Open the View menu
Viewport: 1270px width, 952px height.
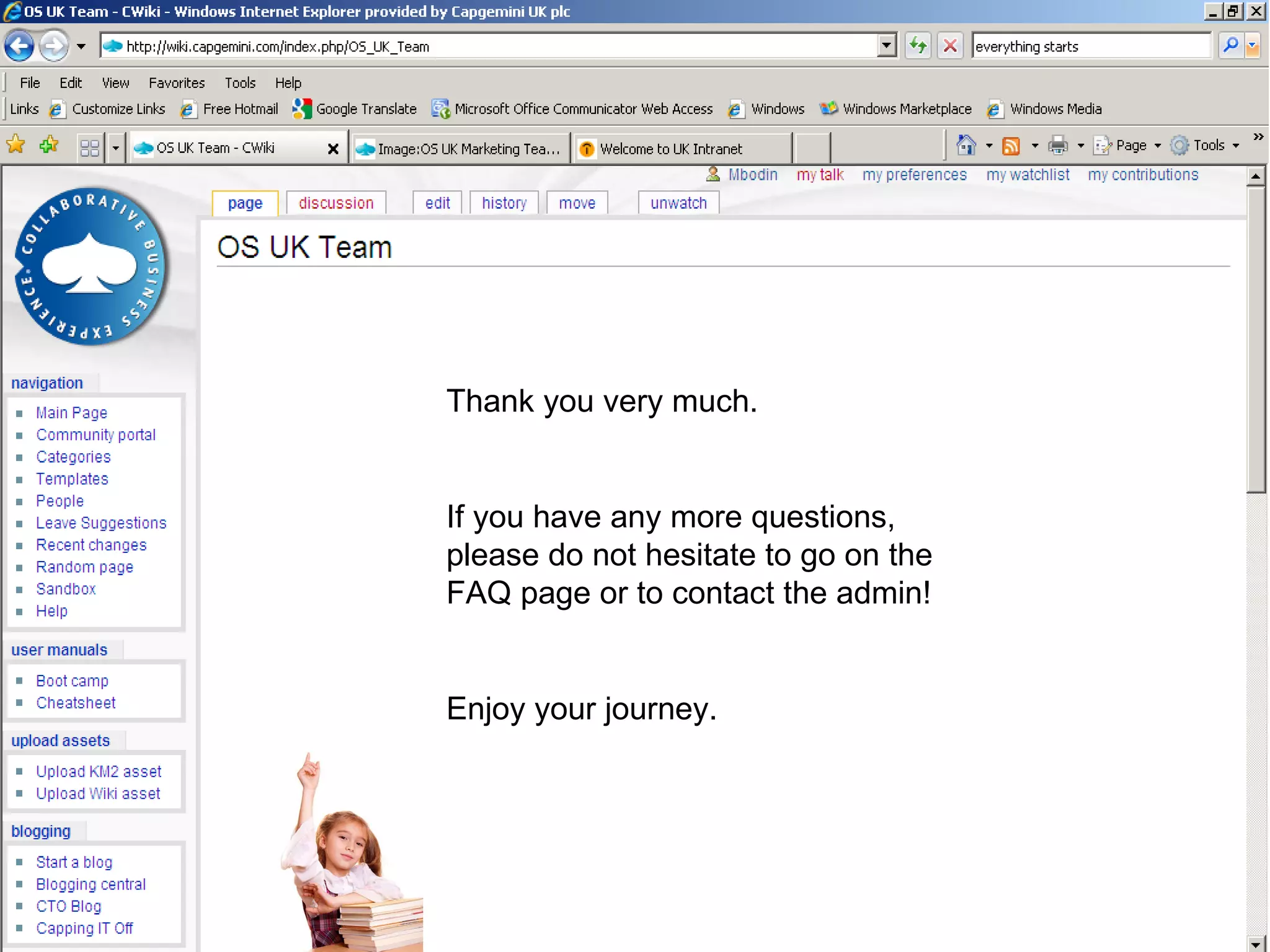(x=116, y=82)
